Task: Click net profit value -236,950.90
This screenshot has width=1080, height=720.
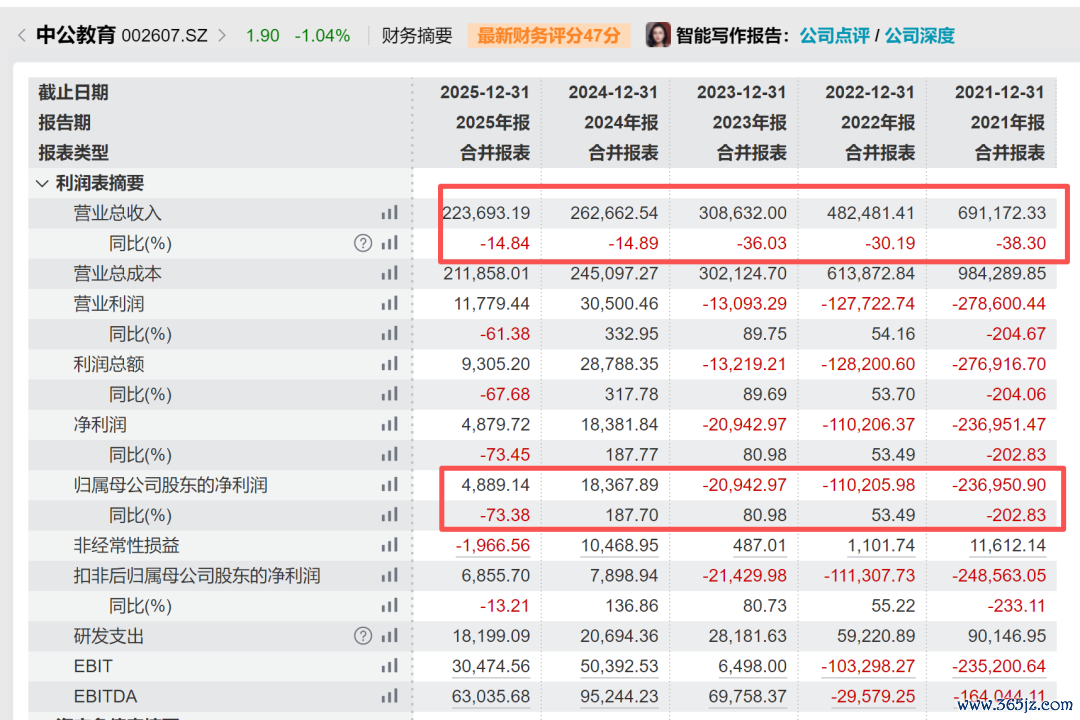Action: click(999, 485)
